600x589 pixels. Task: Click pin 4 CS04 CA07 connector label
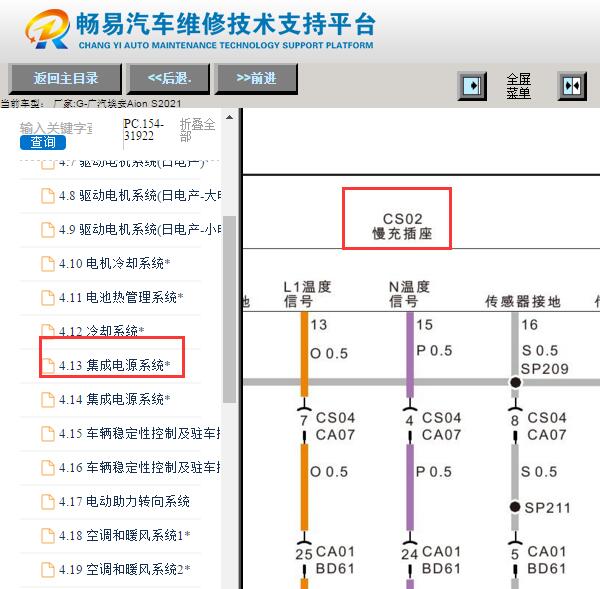pos(432,426)
